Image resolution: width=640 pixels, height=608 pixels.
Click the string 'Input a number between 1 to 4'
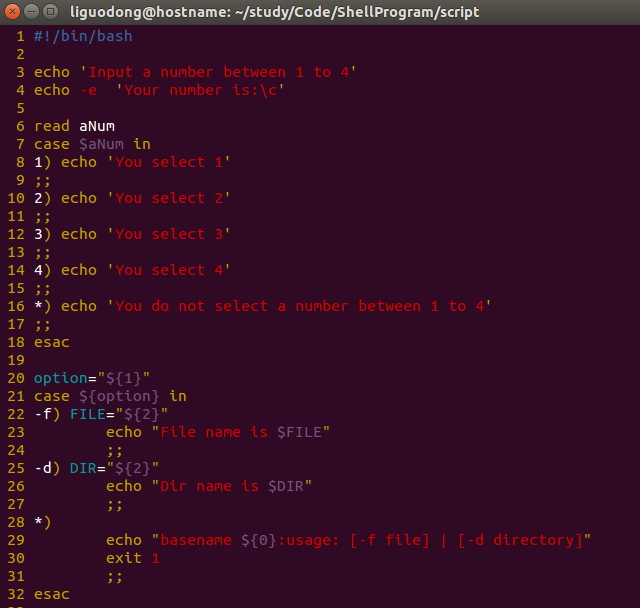tap(218, 72)
